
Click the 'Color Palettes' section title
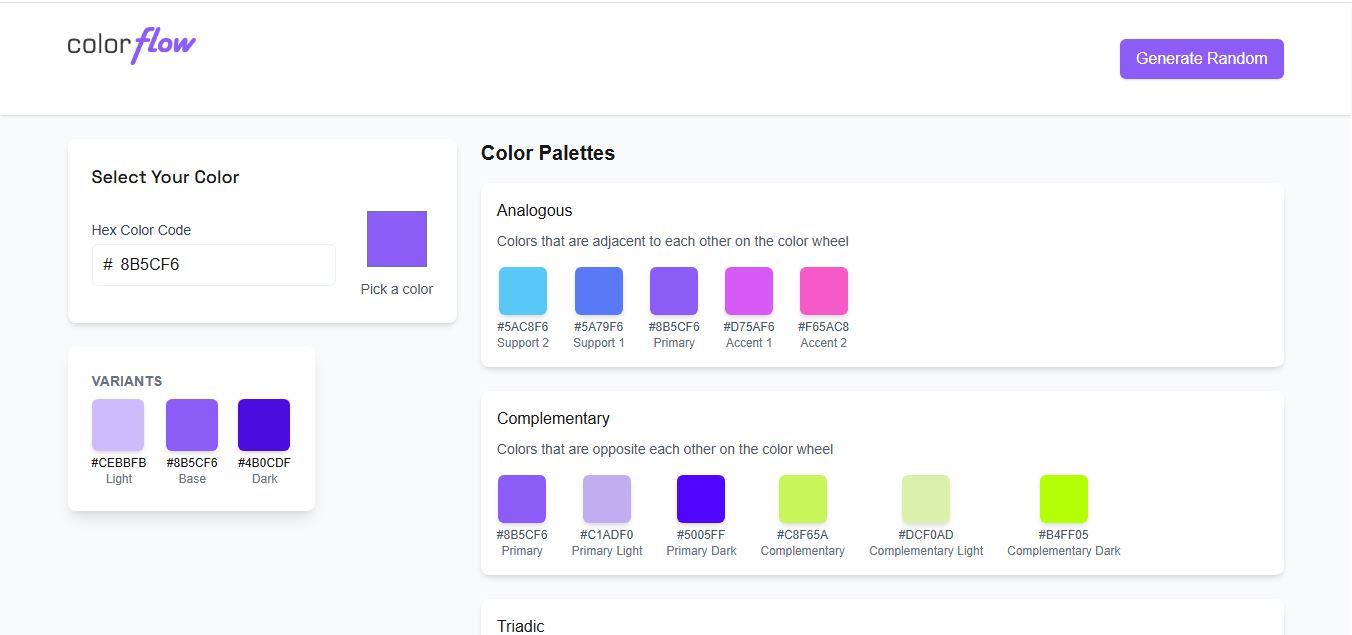click(x=548, y=153)
